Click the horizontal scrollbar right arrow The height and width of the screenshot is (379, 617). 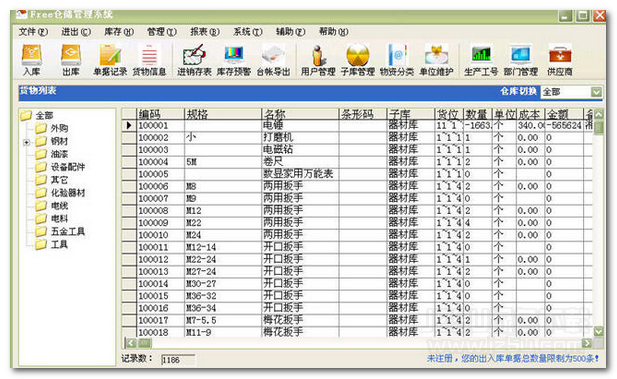[587, 343]
